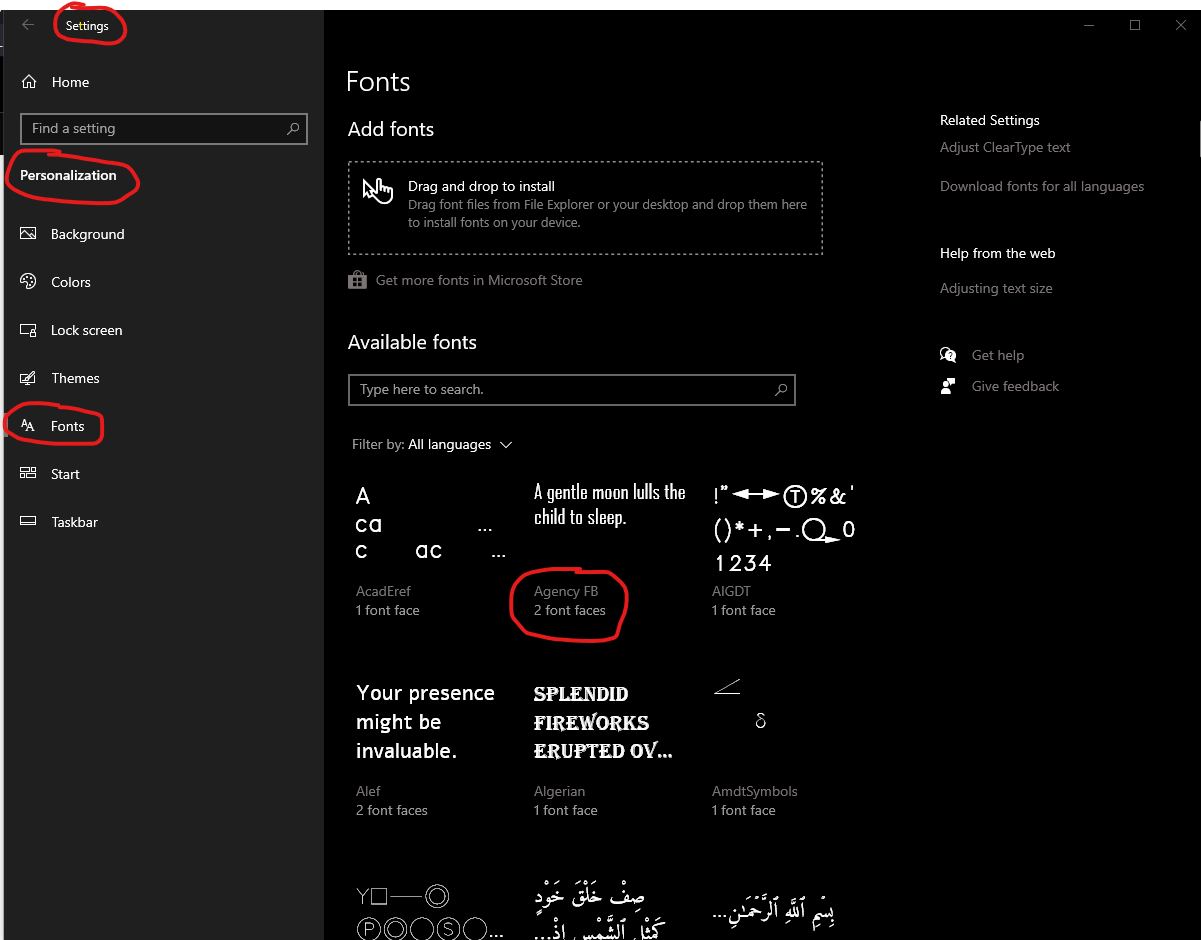The height and width of the screenshot is (940, 1201).
Task: Open the Colors settings page
Action: click(x=71, y=282)
